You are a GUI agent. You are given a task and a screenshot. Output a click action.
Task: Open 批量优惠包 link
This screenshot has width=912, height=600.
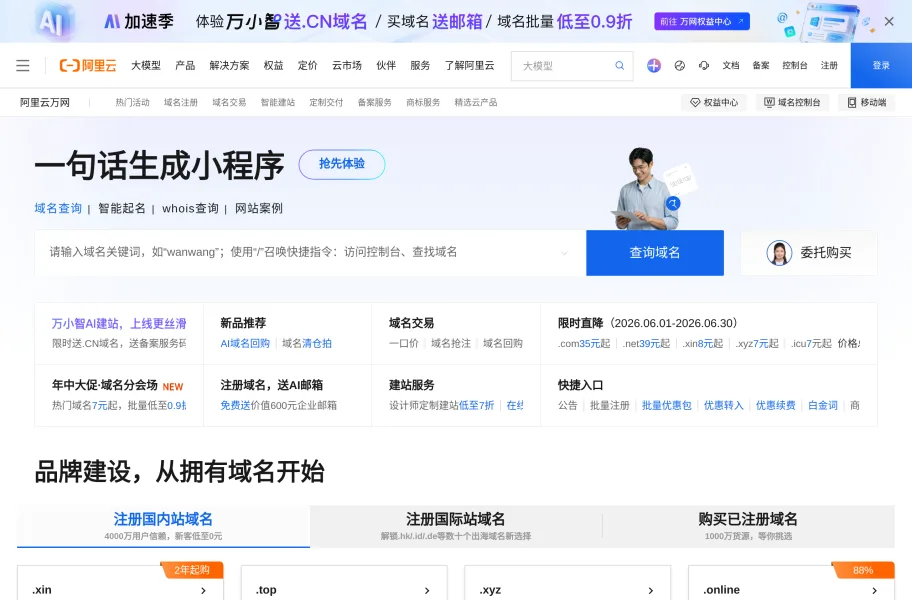point(667,406)
